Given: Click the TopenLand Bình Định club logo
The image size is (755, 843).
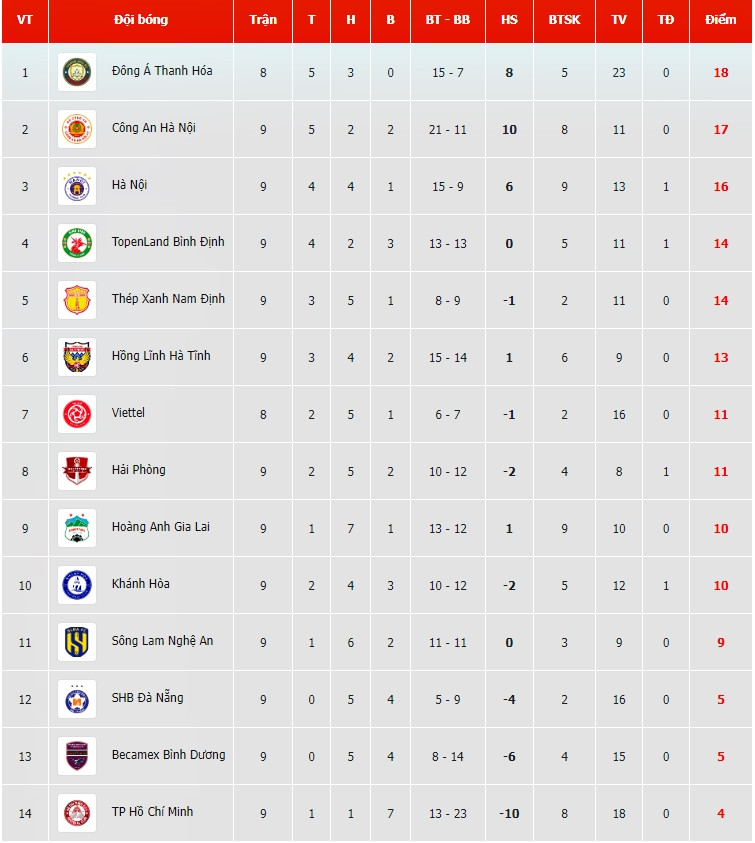Looking at the screenshot, I should [77, 243].
